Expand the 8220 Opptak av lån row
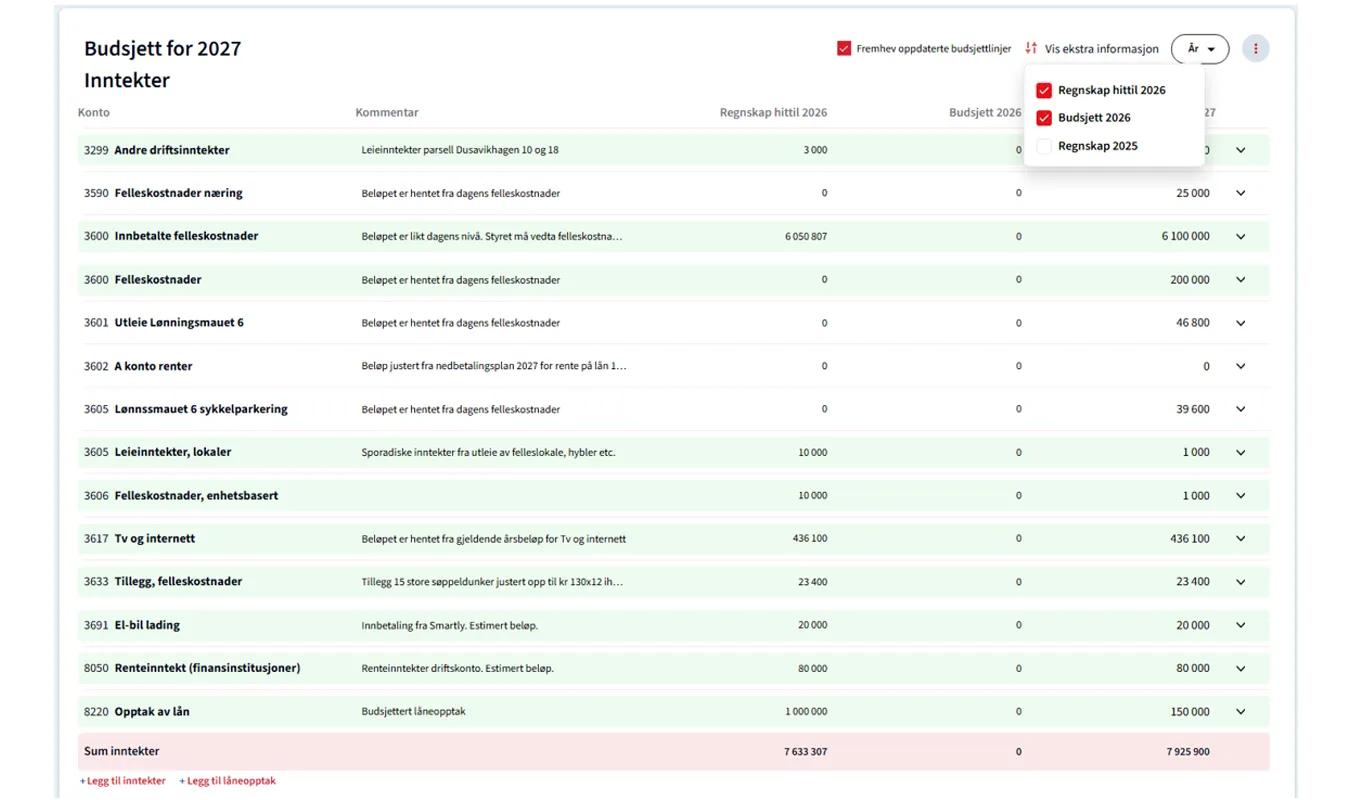 [x=1241, y=712]
